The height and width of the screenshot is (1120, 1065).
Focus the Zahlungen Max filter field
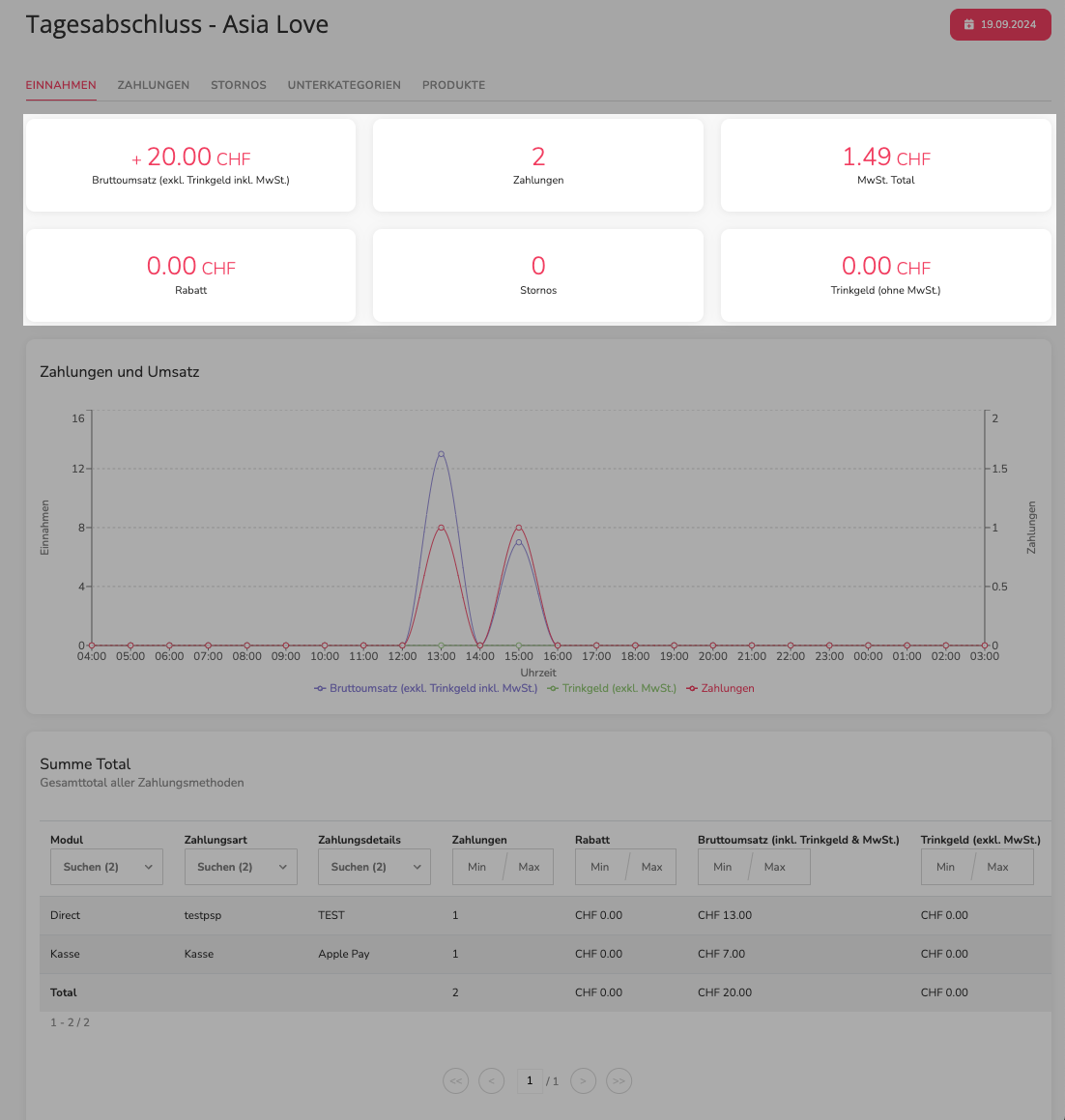click(x=529, y=867)
